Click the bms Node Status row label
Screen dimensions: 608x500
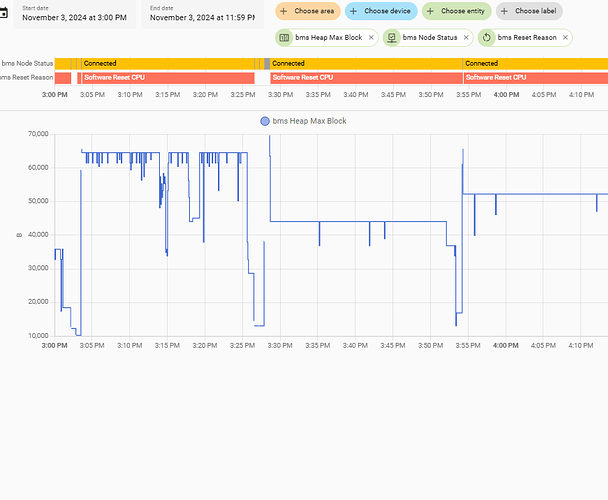27,64
